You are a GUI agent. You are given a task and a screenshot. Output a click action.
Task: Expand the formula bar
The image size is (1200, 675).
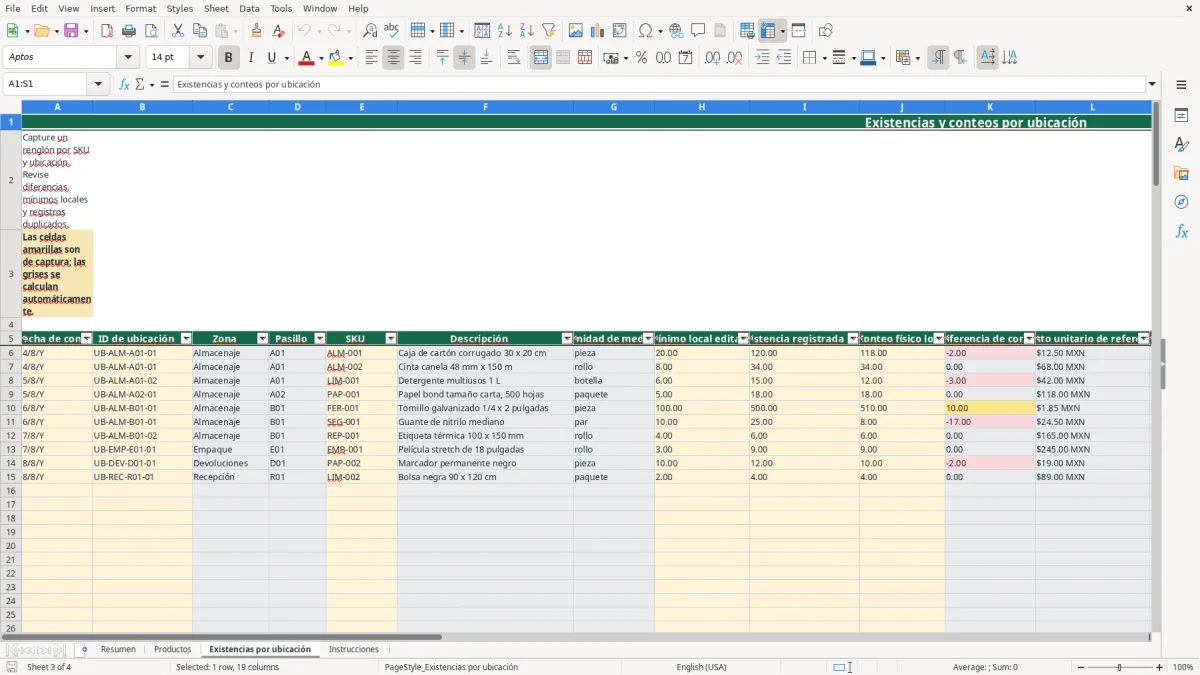[x=1152, y=84]
